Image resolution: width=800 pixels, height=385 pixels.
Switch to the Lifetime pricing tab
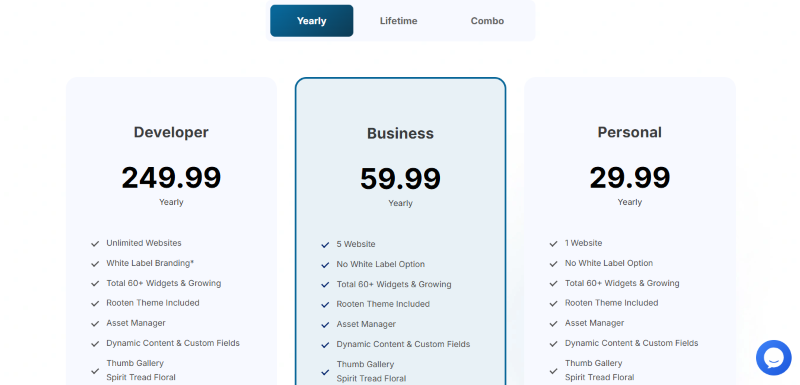click(x=398, y=21)
